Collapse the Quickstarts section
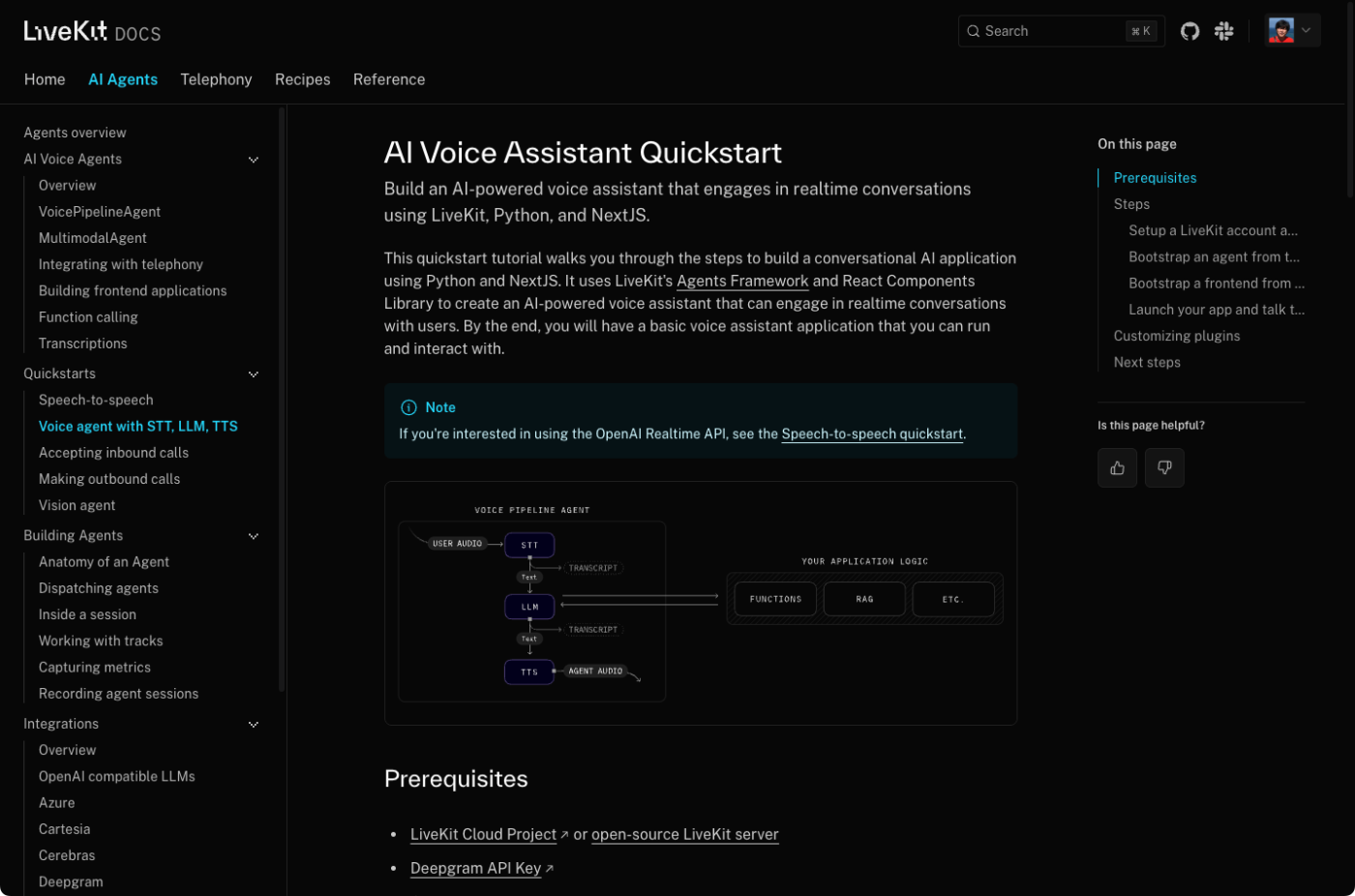This screenshot has width=1355, height=896. tap(254, 374)
